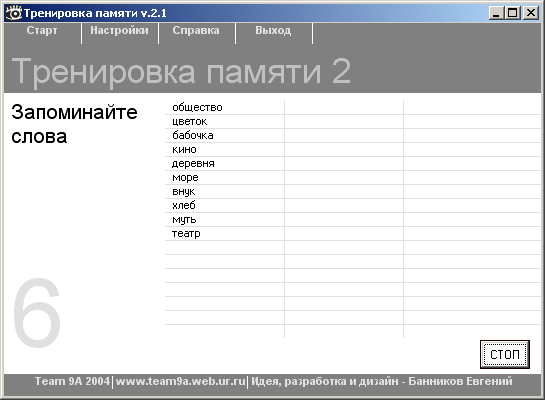
Task: Click the eye icon in title bar
Action: click(x=14, y=13)
